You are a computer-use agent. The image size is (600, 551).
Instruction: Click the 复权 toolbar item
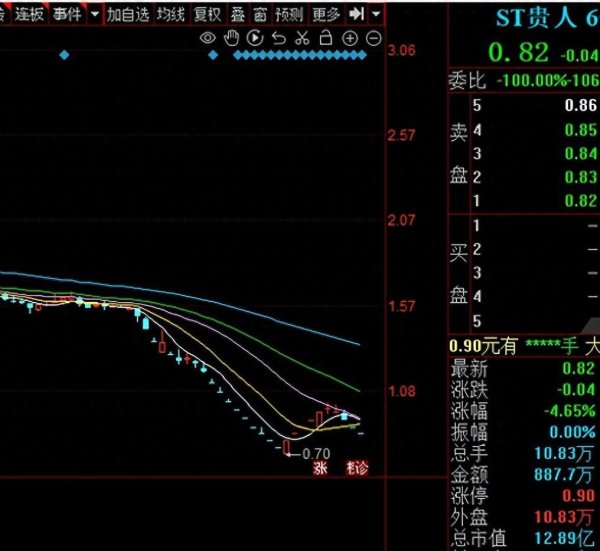(207, 15)
